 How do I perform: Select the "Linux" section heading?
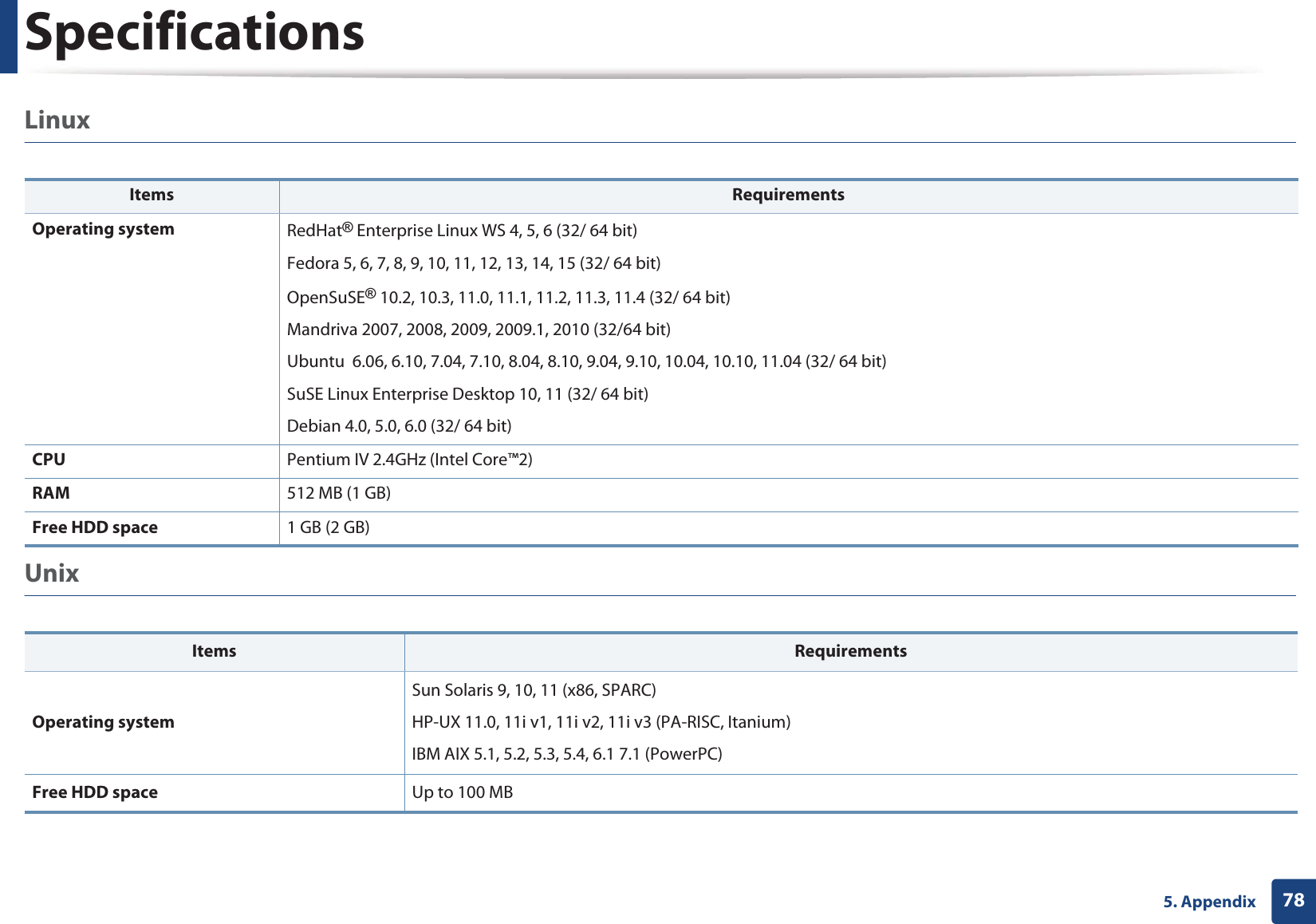pos(57,120)
